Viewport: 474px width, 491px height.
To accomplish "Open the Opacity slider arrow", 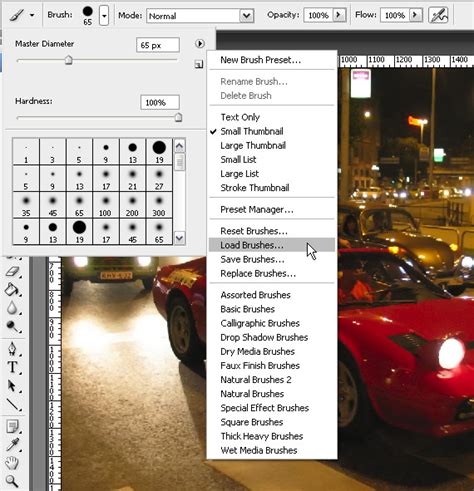I will point(339,15).
